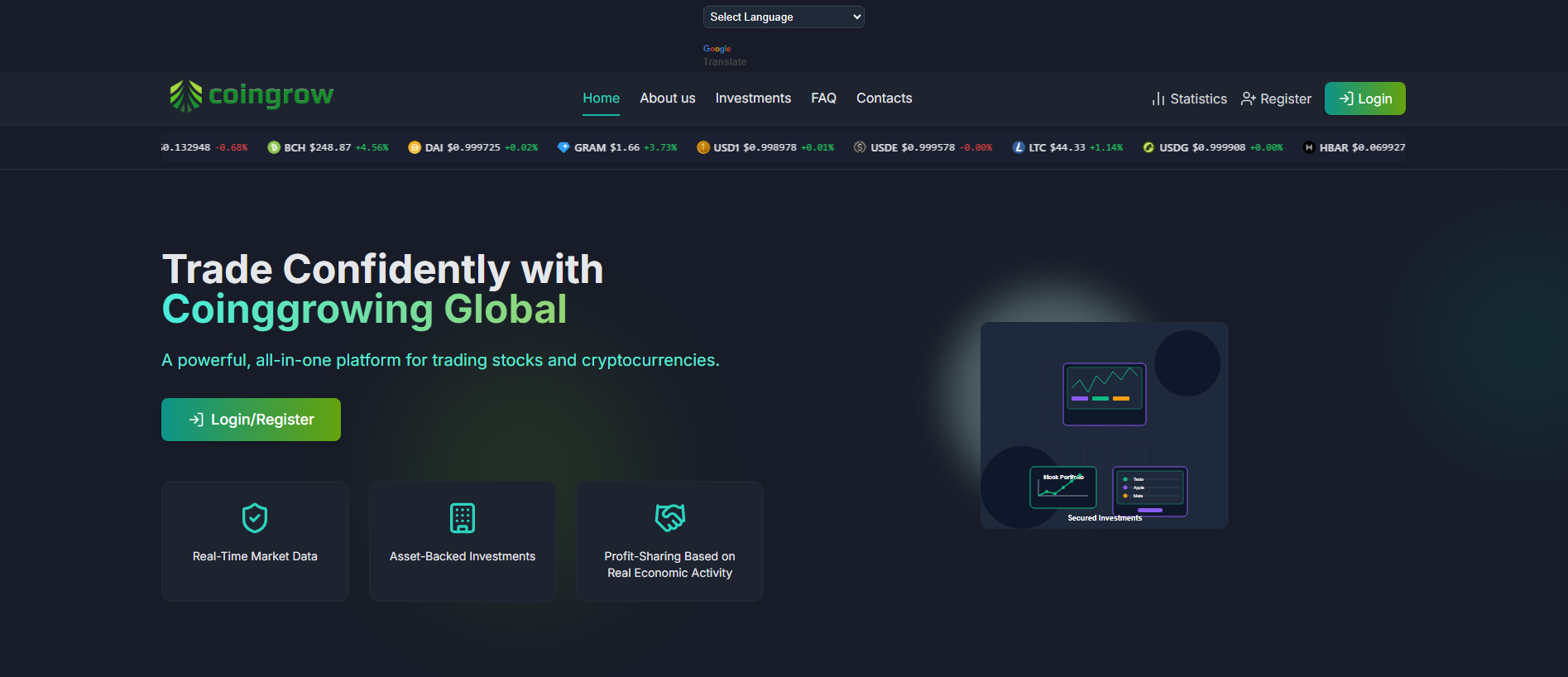Click the Secured Investments illustration
Screen dimensions: 1568x677
pos(1105,425)
